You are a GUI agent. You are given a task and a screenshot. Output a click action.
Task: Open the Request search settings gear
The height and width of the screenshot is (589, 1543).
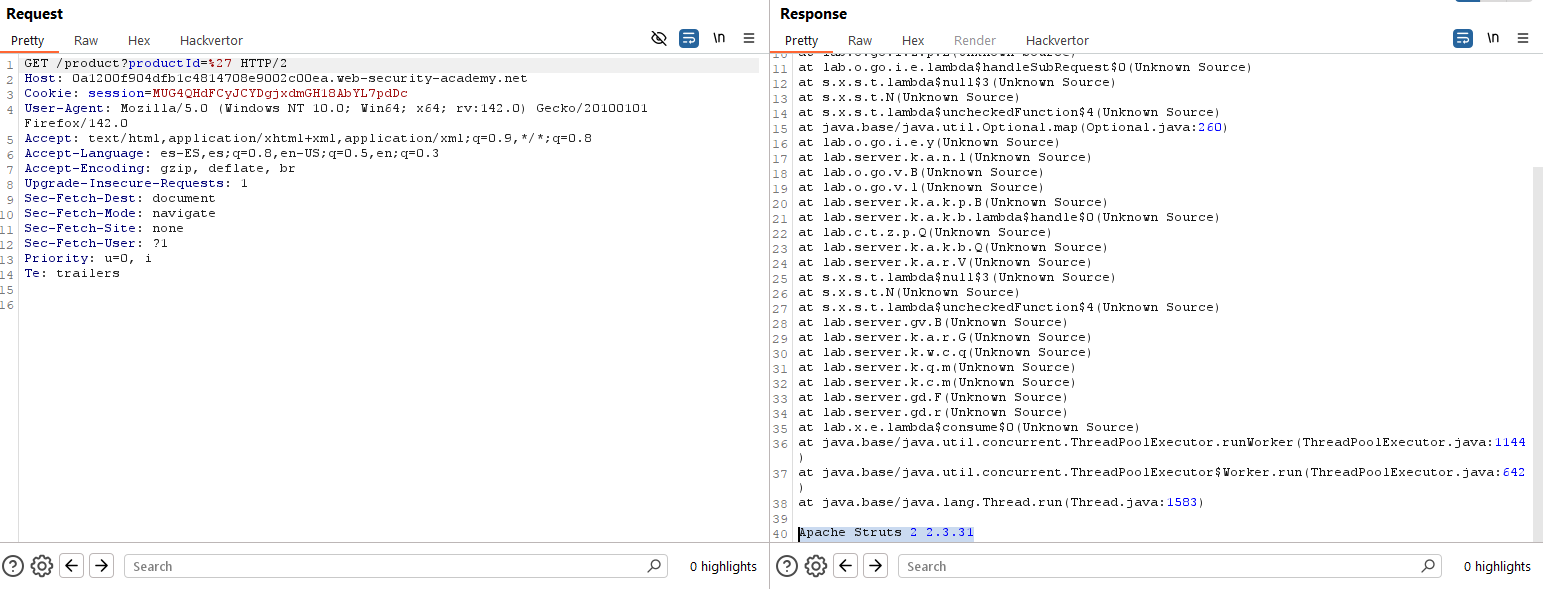coord(42,566)
